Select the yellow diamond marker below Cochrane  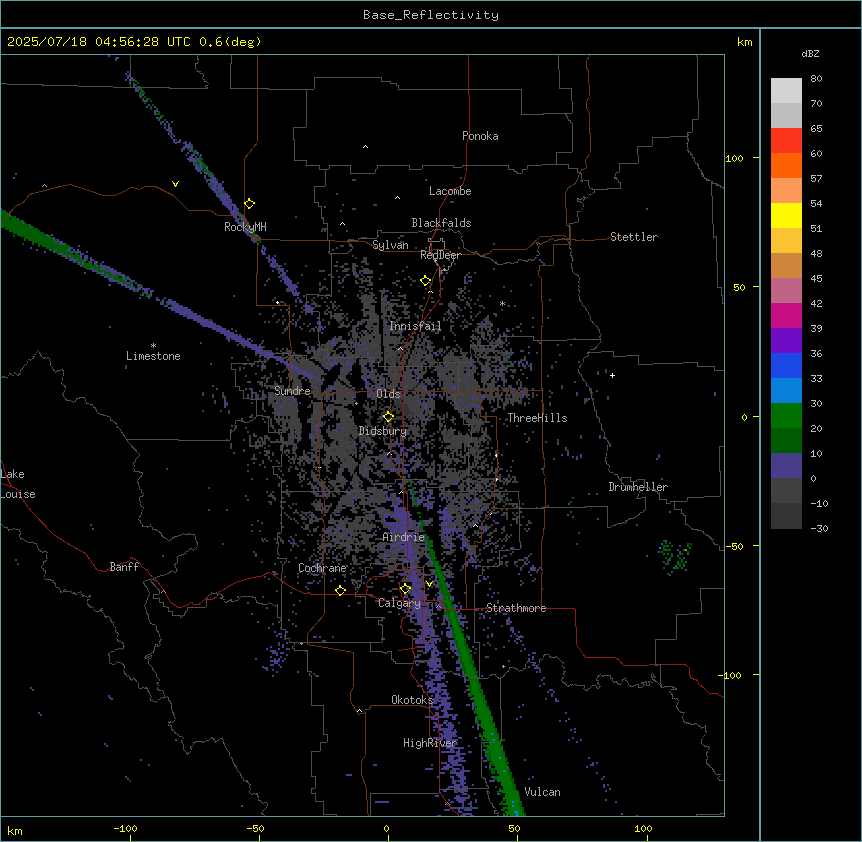[x=340, y=590]
